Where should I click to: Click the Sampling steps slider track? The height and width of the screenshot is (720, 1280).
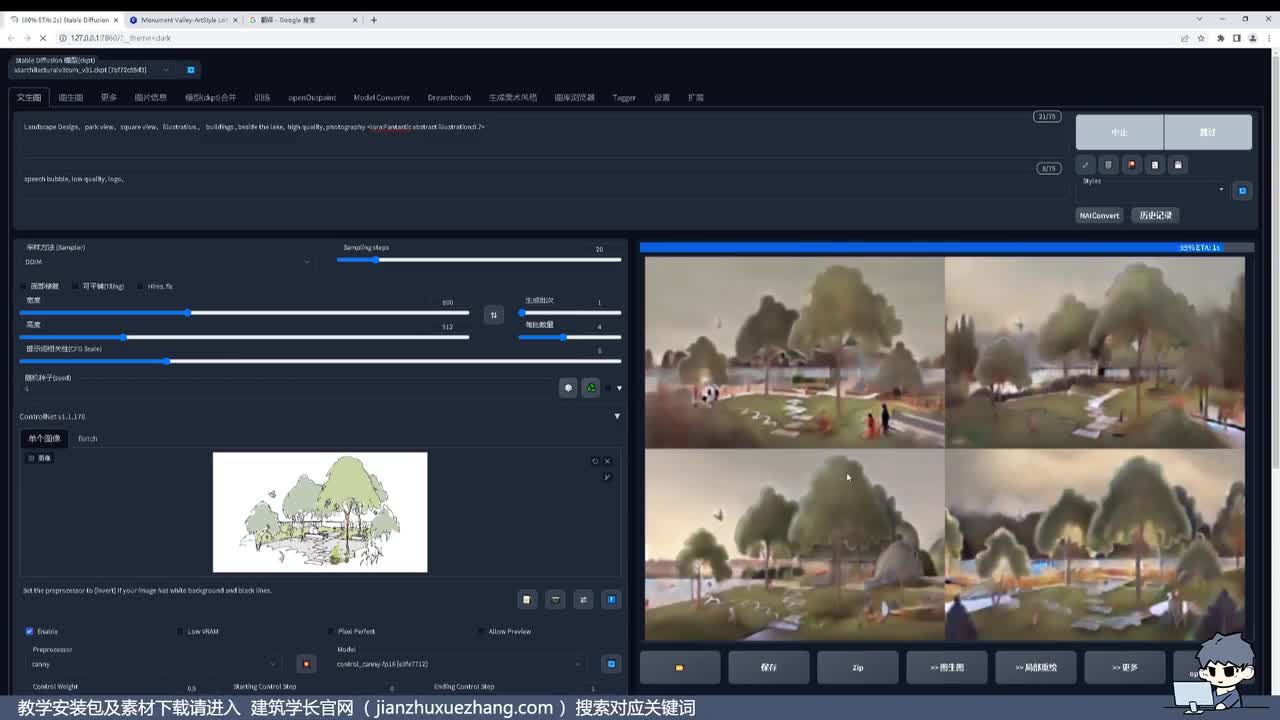coord(478,260)
